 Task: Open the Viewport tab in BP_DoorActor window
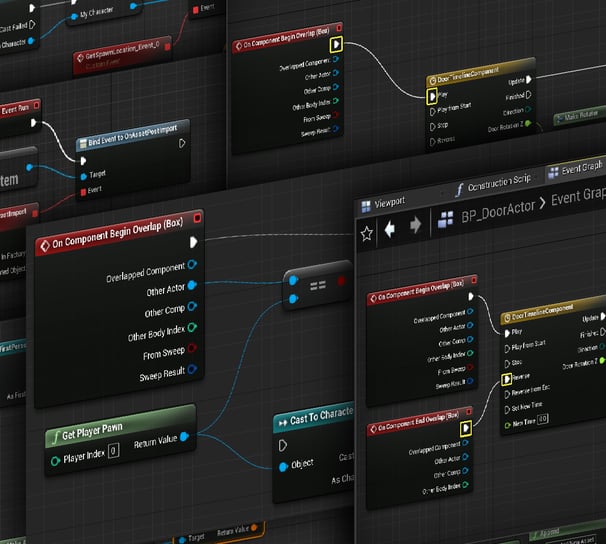coord(383,204)
